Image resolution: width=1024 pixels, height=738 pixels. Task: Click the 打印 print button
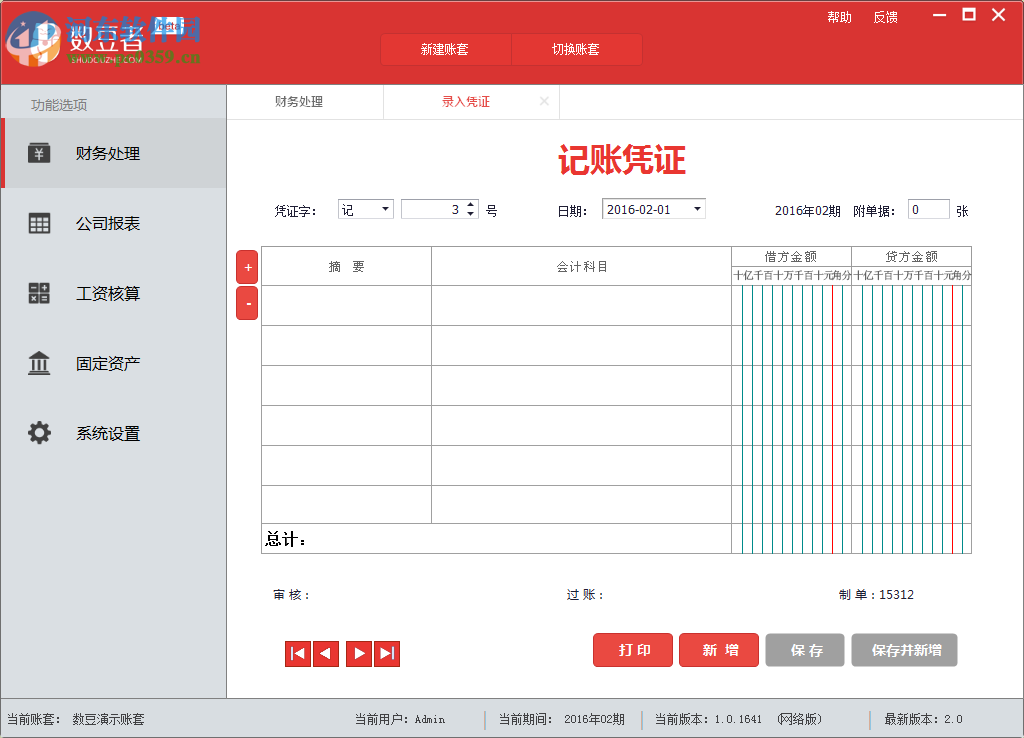coord(632,650)
